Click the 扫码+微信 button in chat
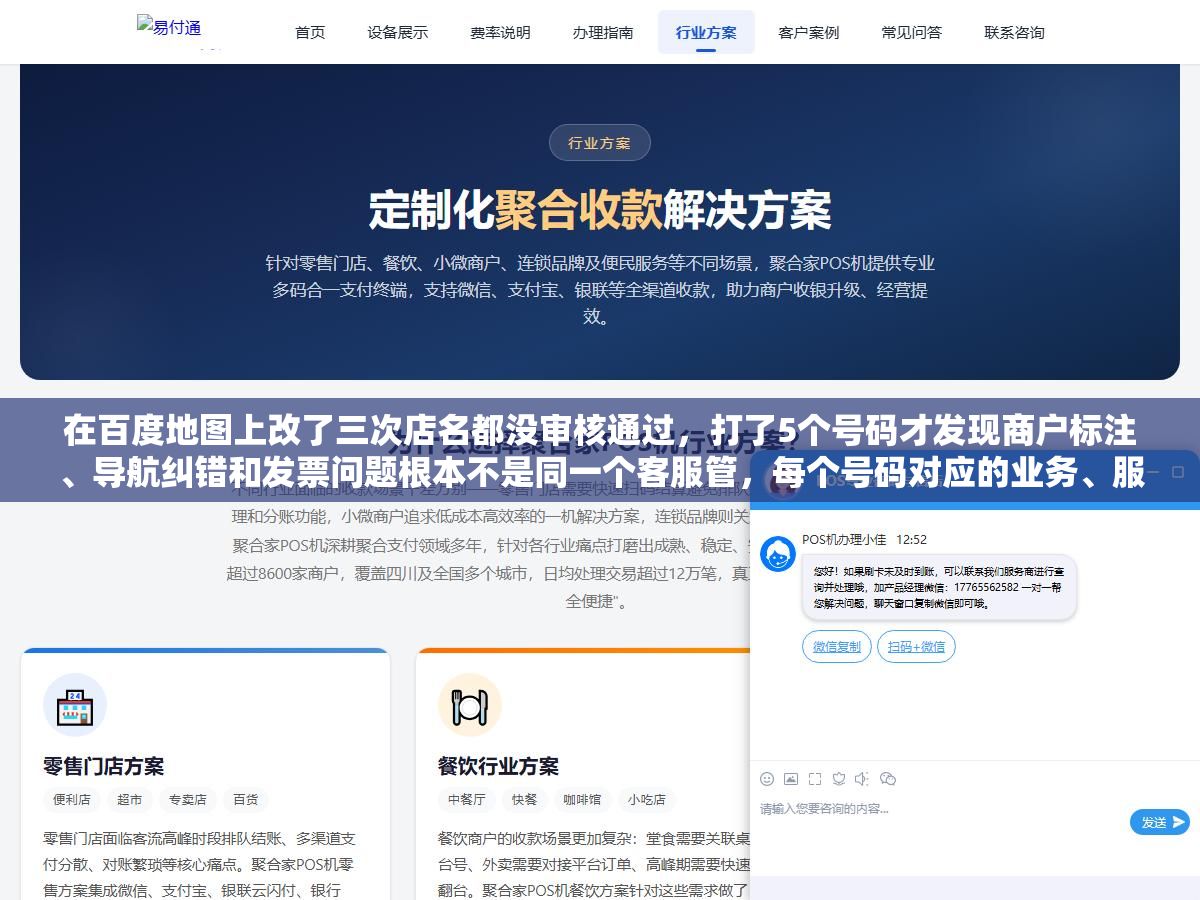Image resolution: width=1200 pixels, height=900 pixels. tap(916, 647)
